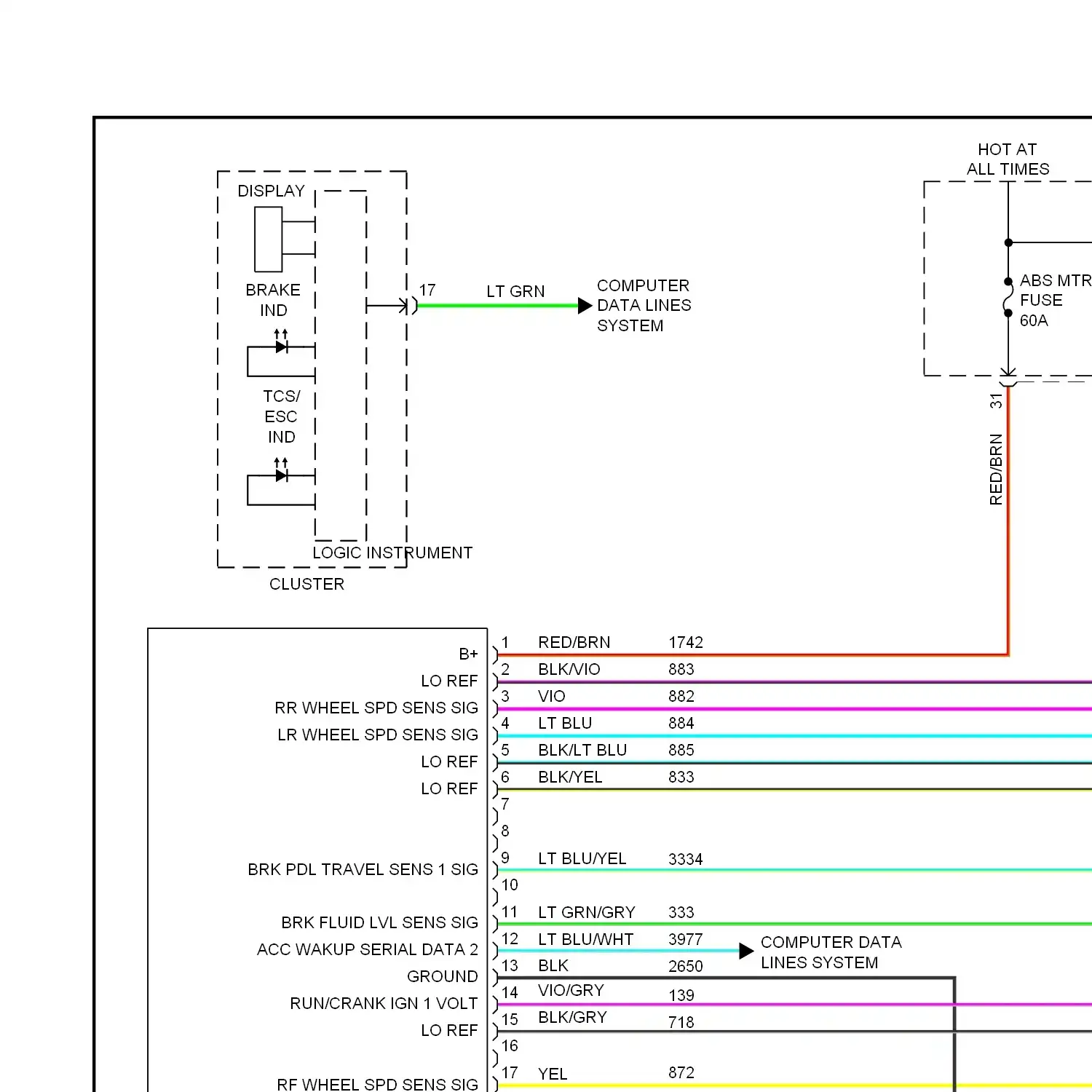This screenshot has height=1092, width=1092.
Task: Click the Brake indicator LED diode symbol
Action: point(281,347)
